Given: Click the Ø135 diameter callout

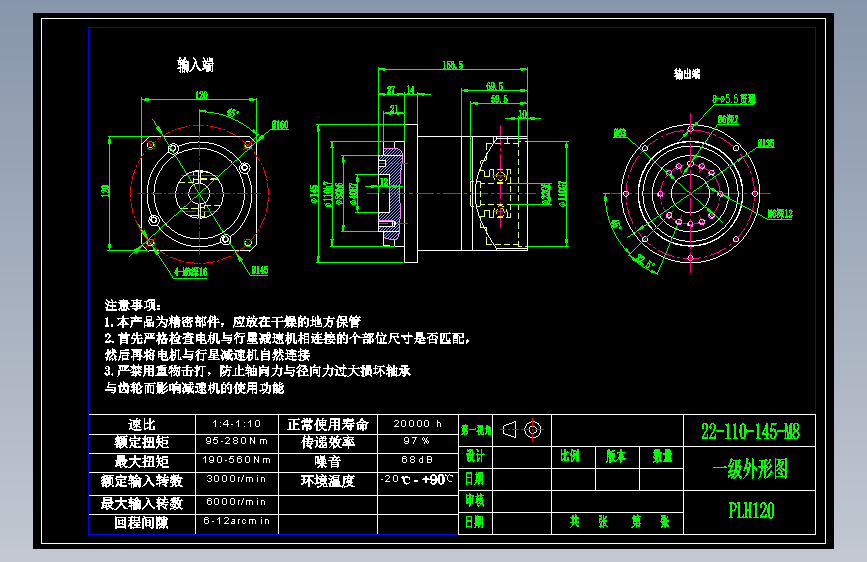Looking at the screenshot, I should point(766,143).
